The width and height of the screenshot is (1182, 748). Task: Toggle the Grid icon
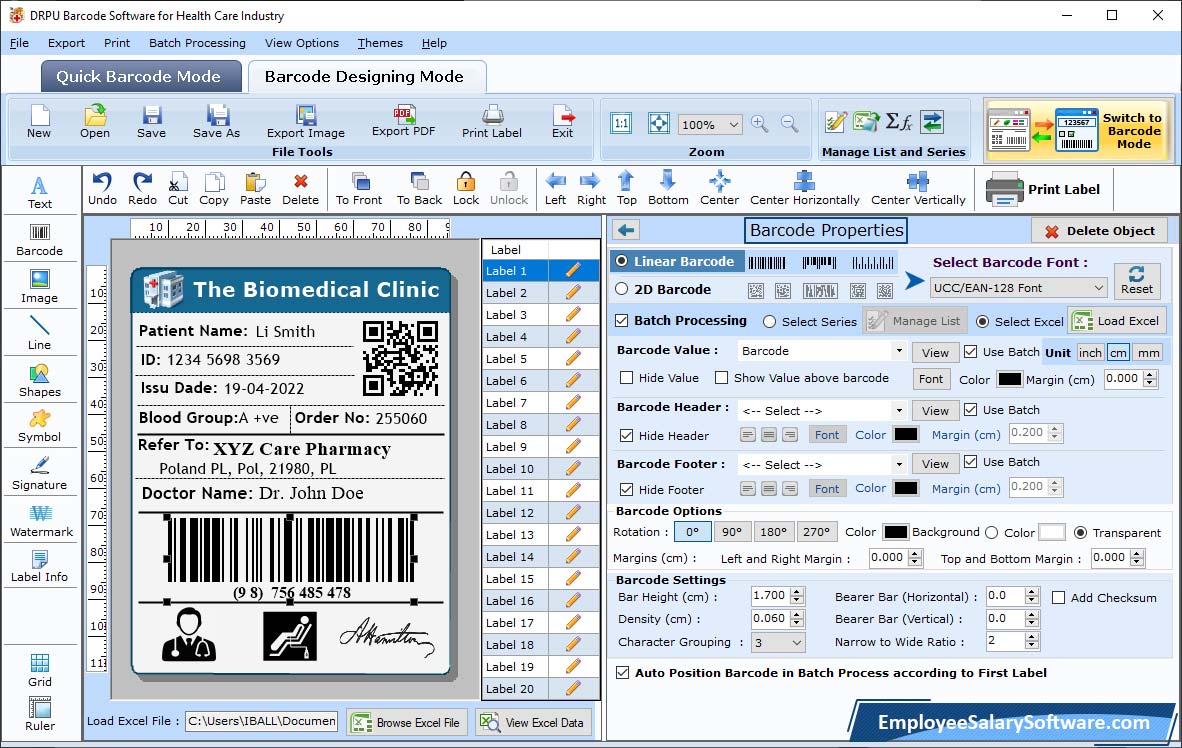tap(40, 670)
